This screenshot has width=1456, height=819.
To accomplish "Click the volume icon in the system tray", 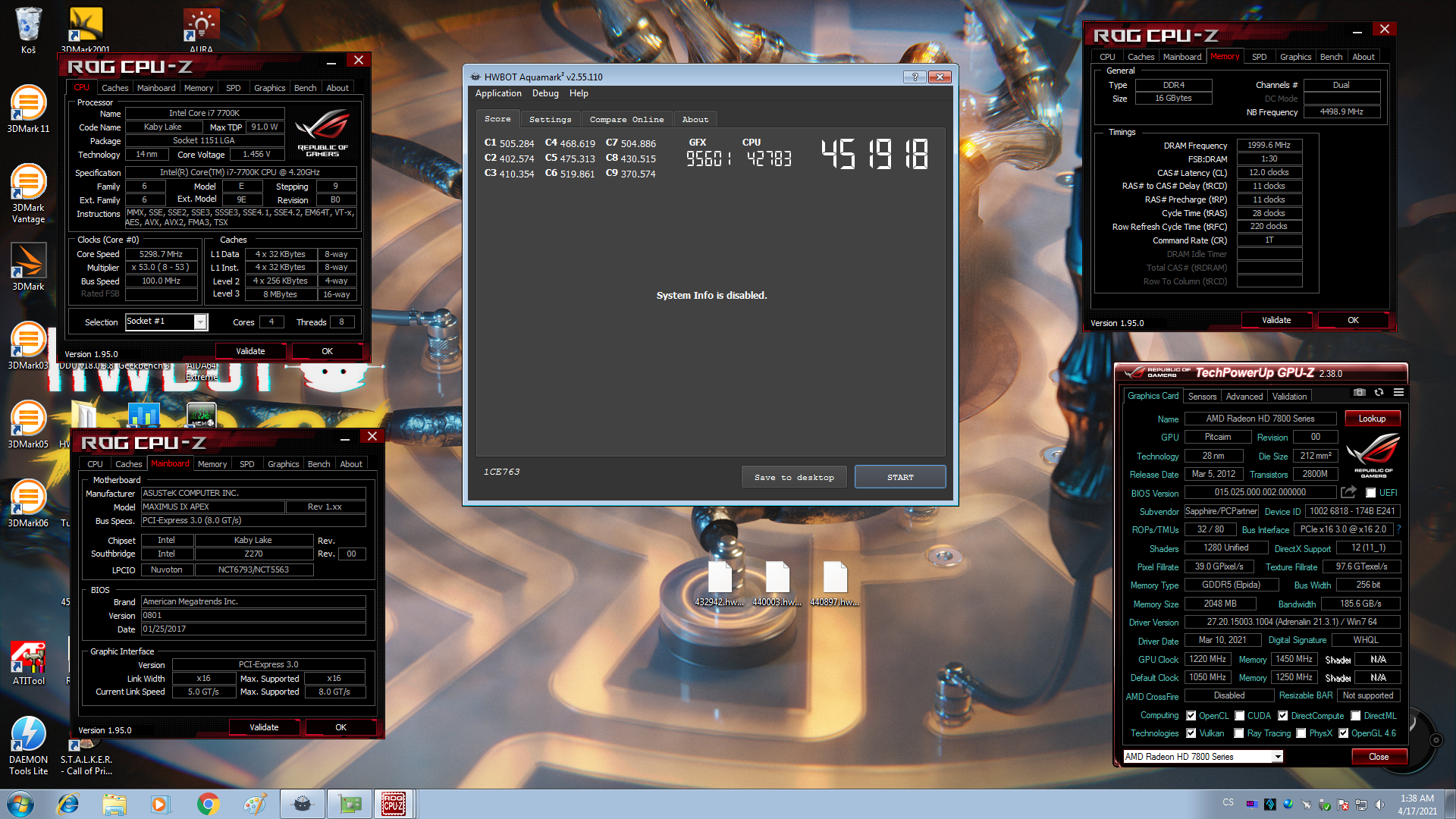I will pos(1379,805).
